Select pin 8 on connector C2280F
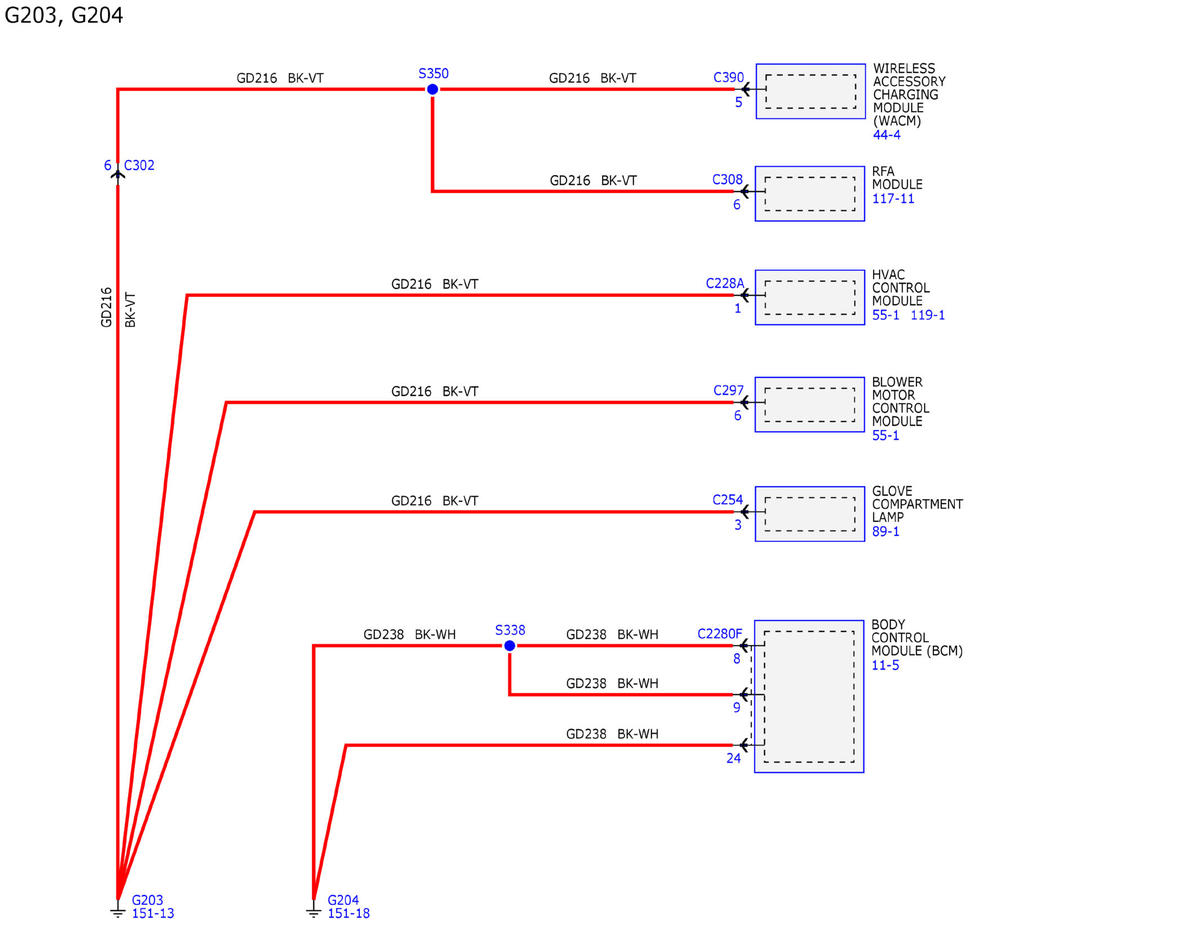Screen dimensions: 1200x927 [737, 658]
